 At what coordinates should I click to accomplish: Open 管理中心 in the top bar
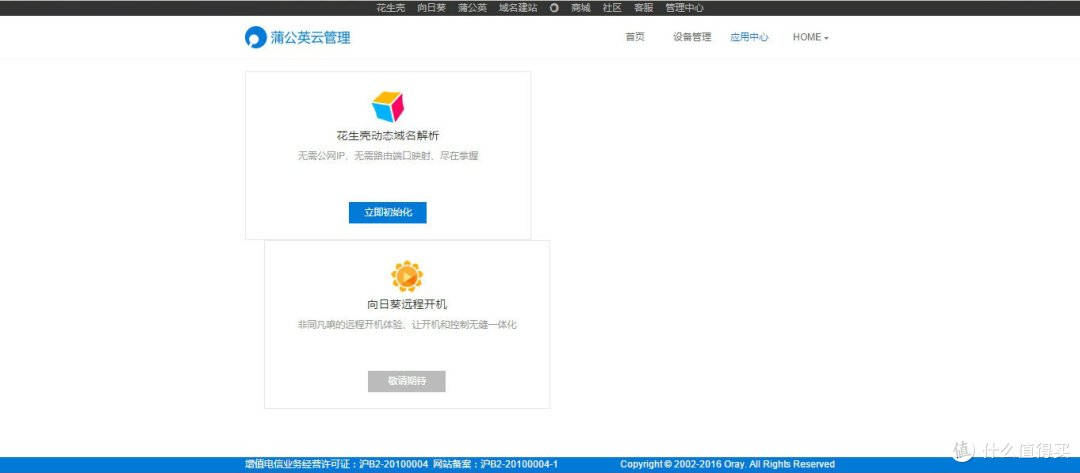[685, 8]
